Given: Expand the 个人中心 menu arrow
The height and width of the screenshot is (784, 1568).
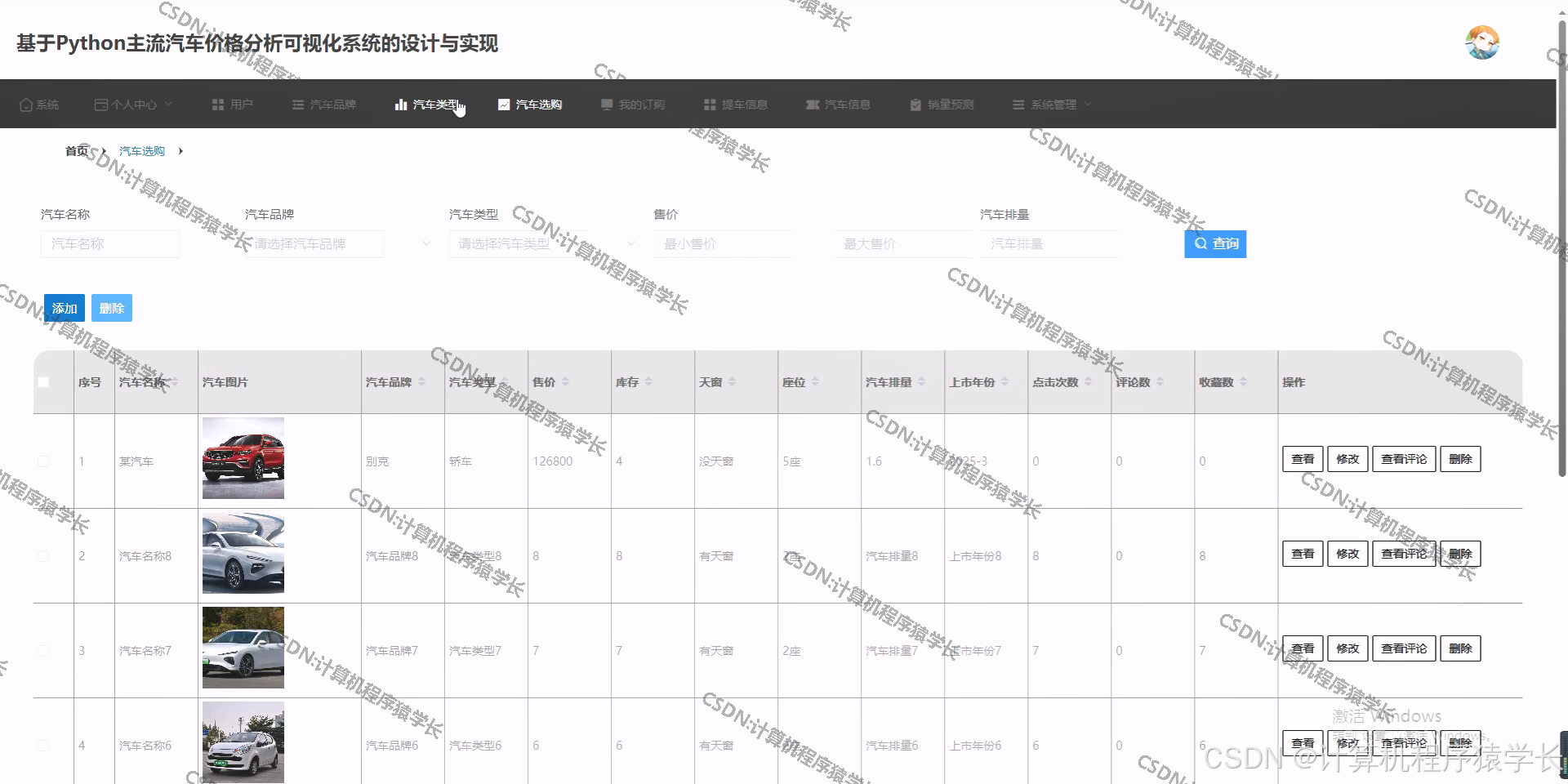Looking at the screenshot, I should point(168,104).
